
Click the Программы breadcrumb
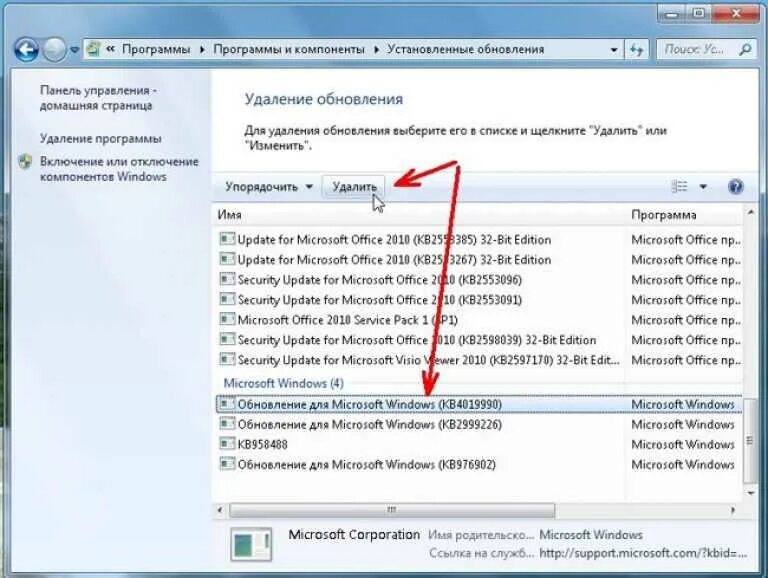[x=156, y=49]
